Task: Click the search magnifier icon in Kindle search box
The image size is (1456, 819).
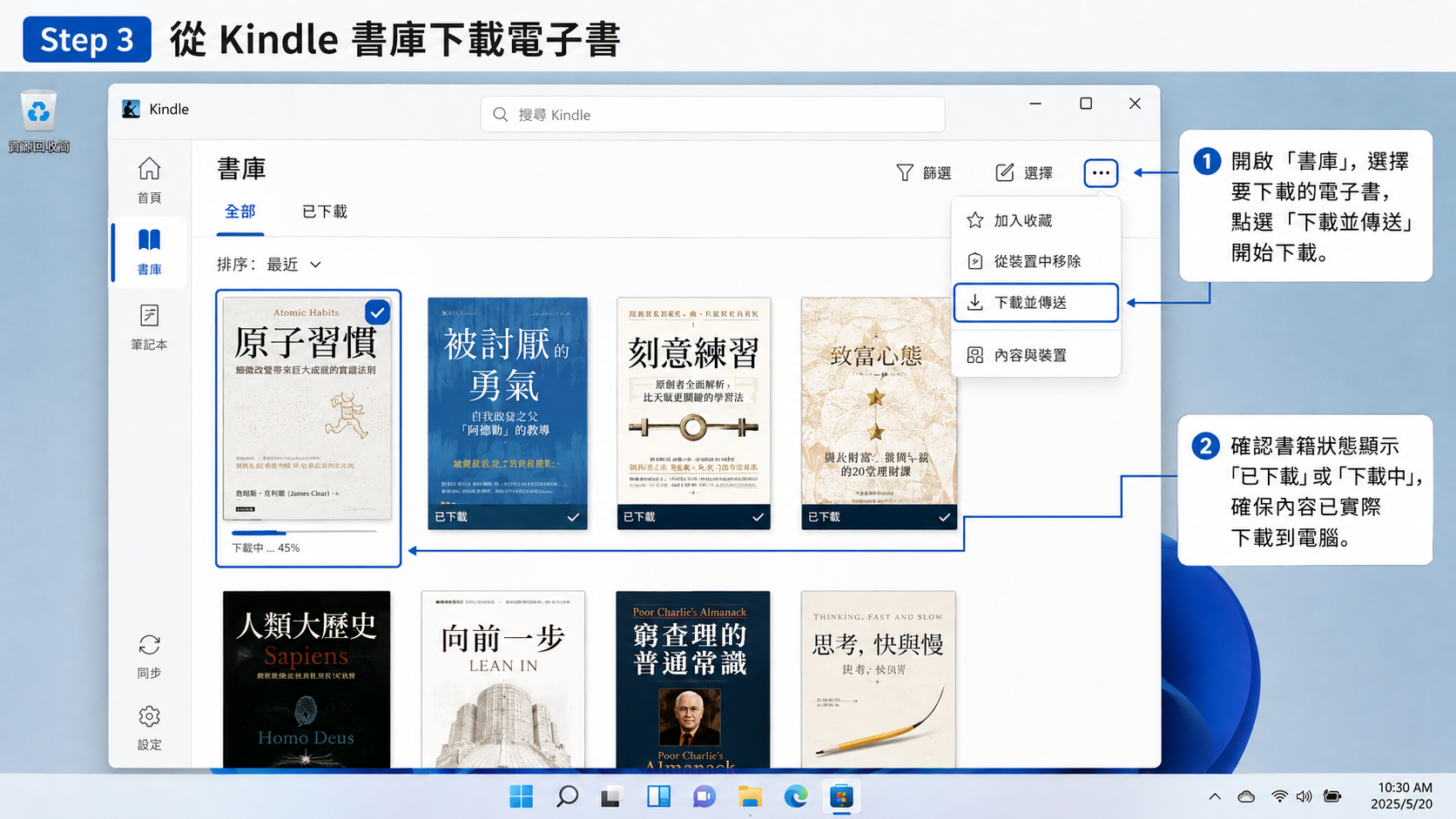Action: (x=501, y=114)
